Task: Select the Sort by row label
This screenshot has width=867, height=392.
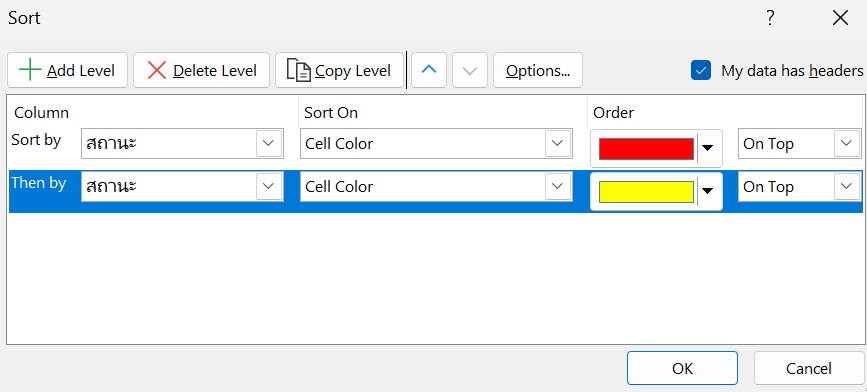Action: tap(36, 140)
